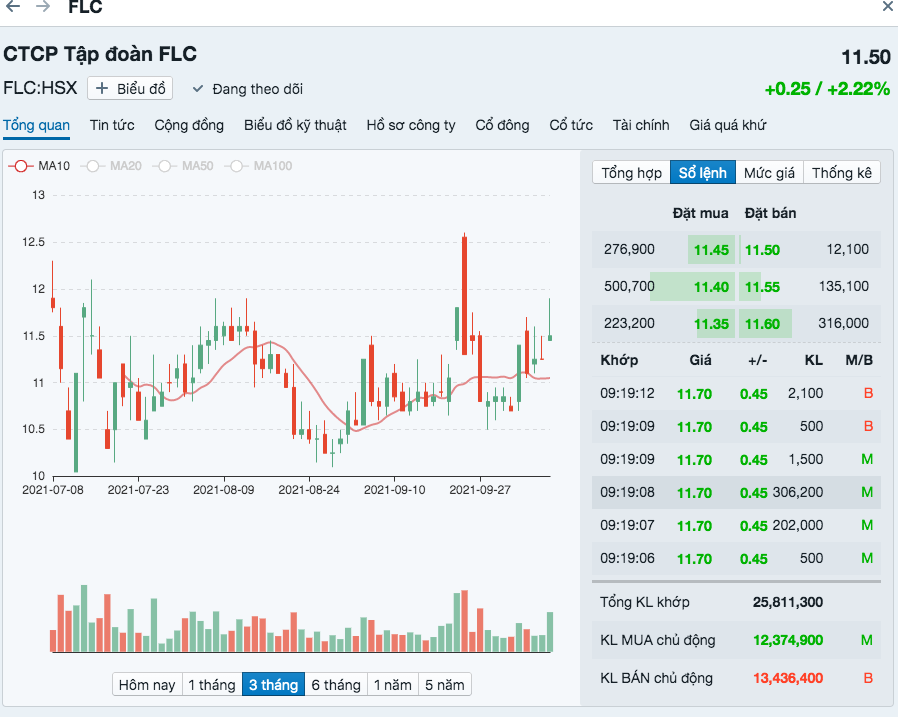Select trade row at 09:19:08
This screenshot has width=898, height=717.
click(x=736, y=493)
